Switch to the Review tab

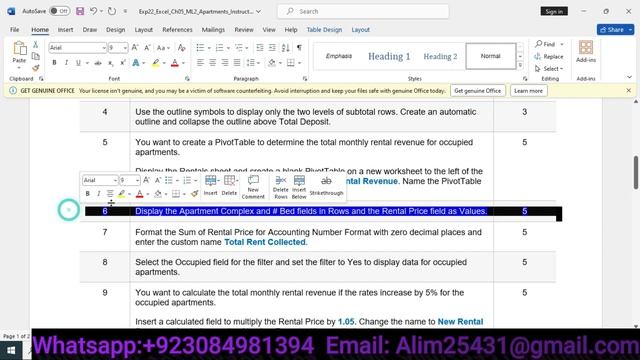click(244, 30)
